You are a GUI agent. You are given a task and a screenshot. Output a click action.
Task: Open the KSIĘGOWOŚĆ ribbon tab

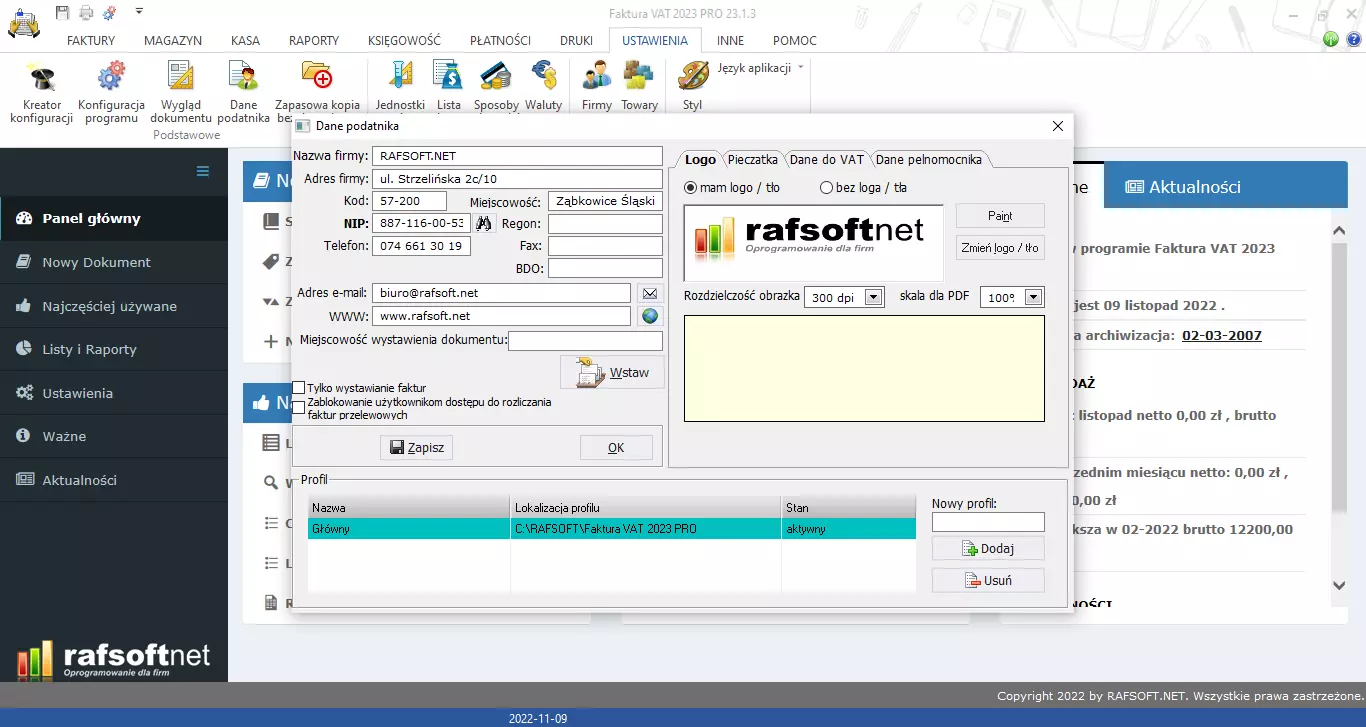pyautogui.click(x=404, y=41)
